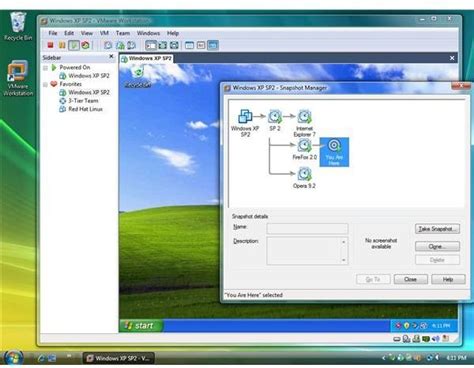Screen dimensions: 474x368
Task: Collapse the Favorites tree group
Action: (45, 84)
